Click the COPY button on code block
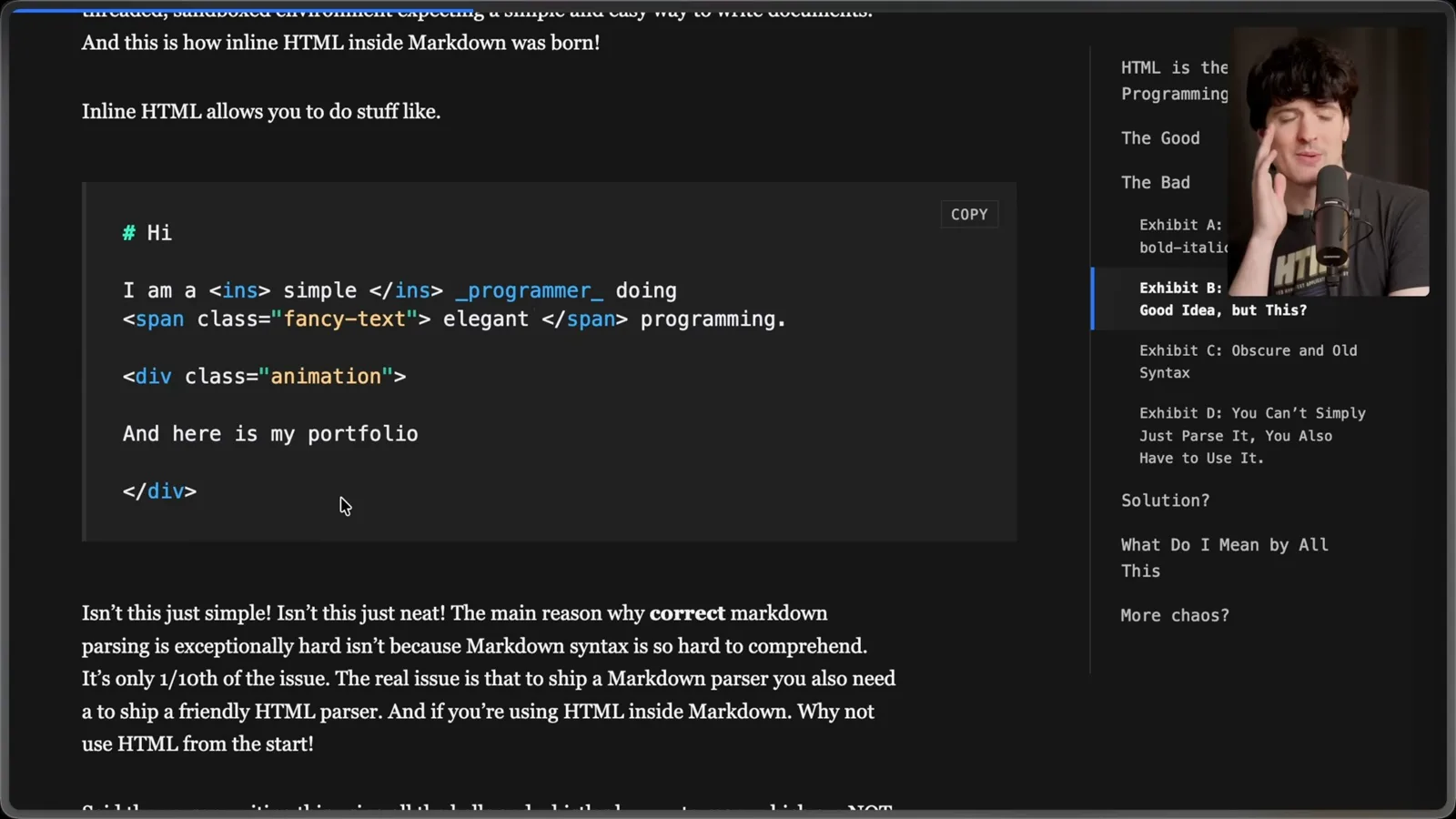 coord(969,215)
